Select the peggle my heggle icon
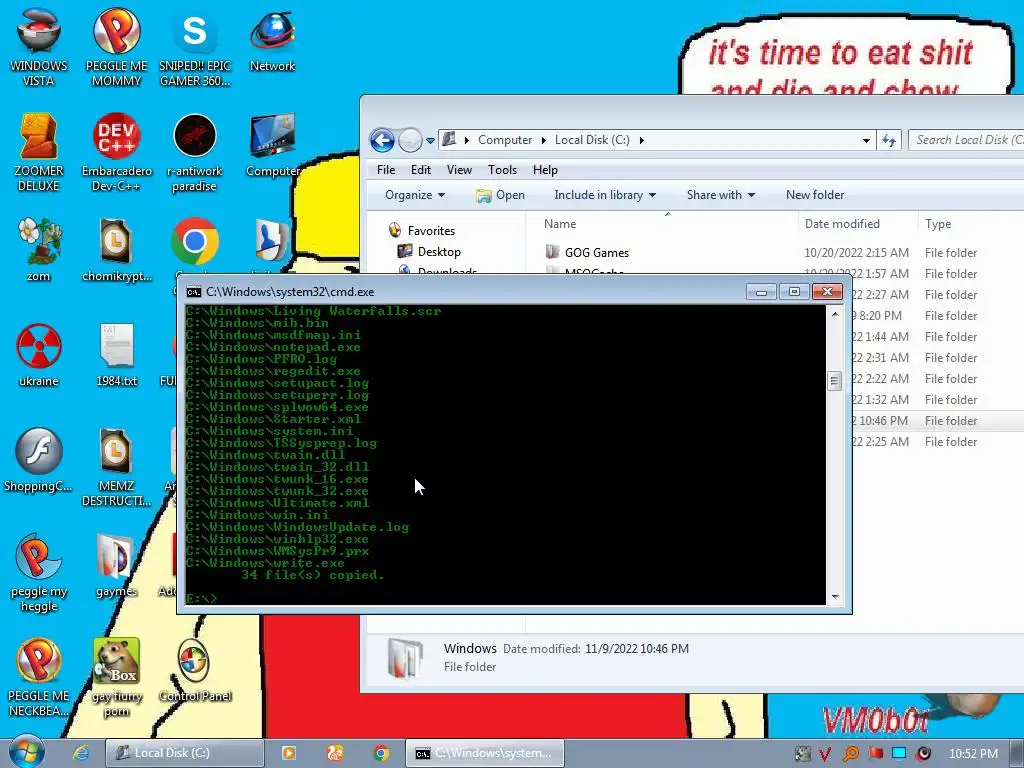Image resolution: width=1024 pixels, height=768 pixels. [x=39, y=573]
